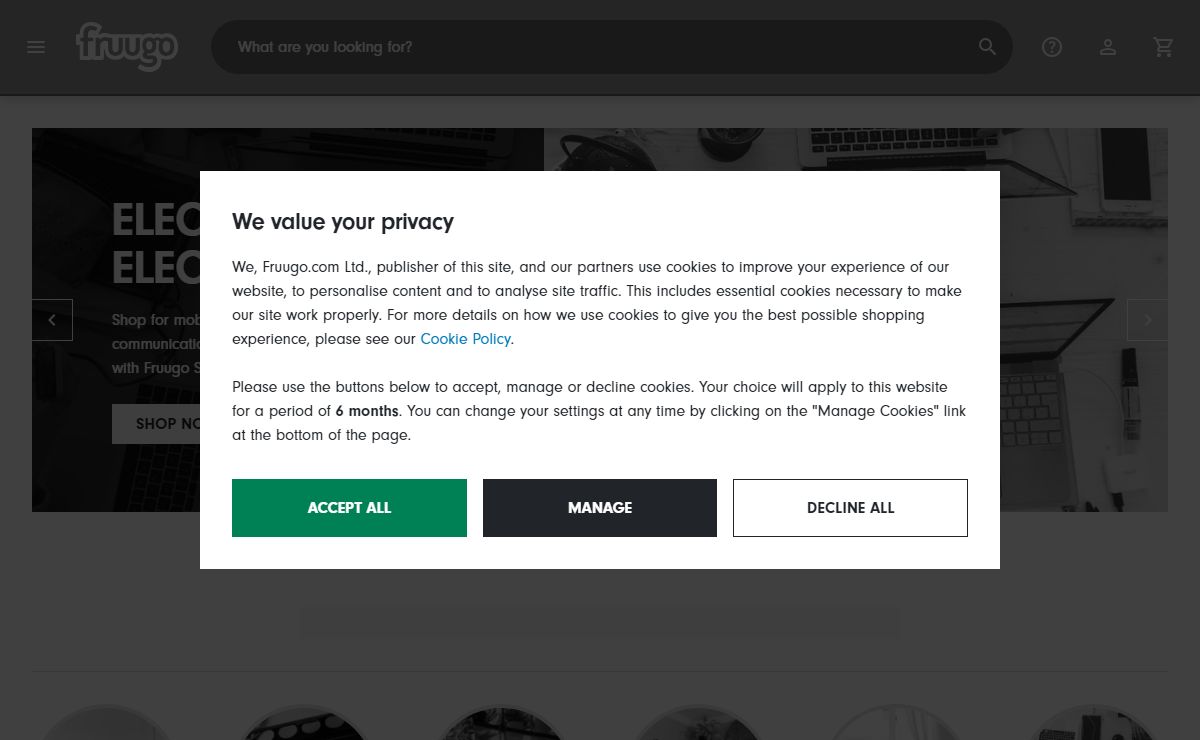Decline all cookies
The height and width of the screenshot is (740, 1200).
850,508
